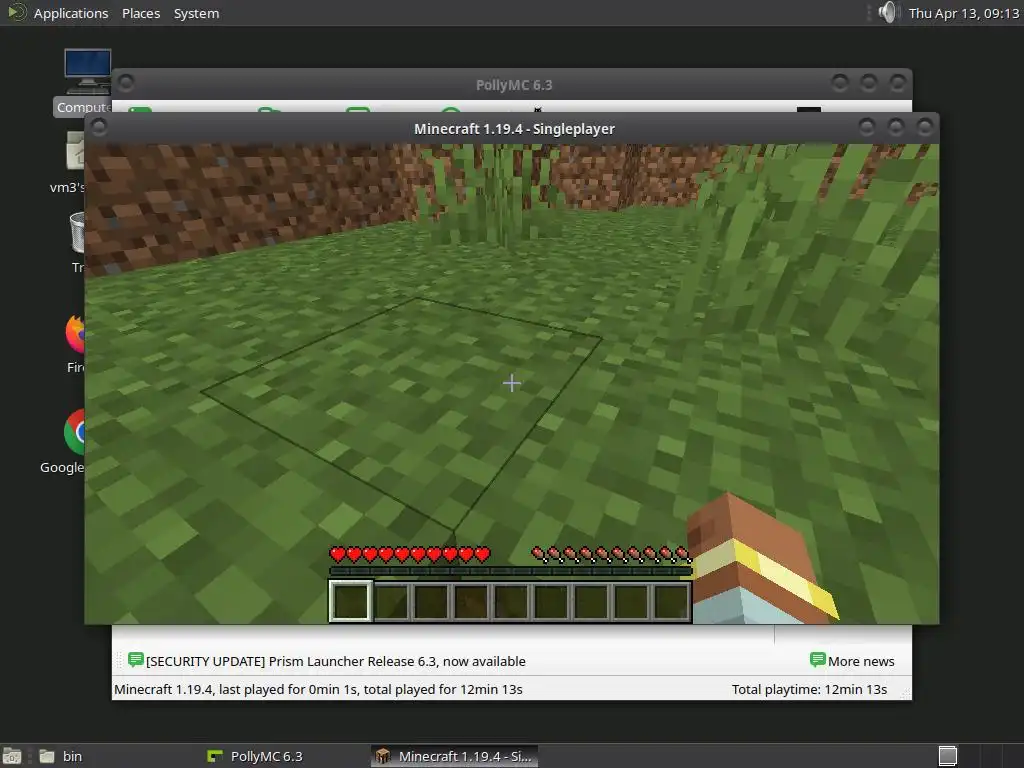
Task: Minimize the PollyMC 6.3 window
Action: [840, 83]
